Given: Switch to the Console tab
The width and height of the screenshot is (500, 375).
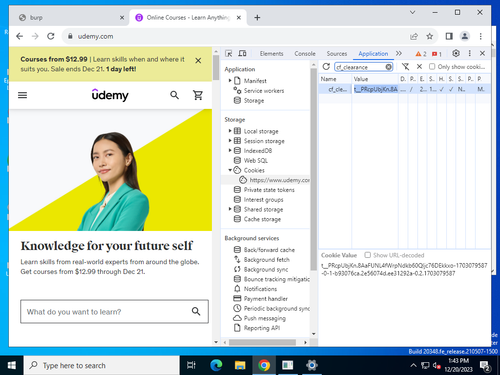Looking at the screenshot, I should pyautogui.click(x=305, y=54).
